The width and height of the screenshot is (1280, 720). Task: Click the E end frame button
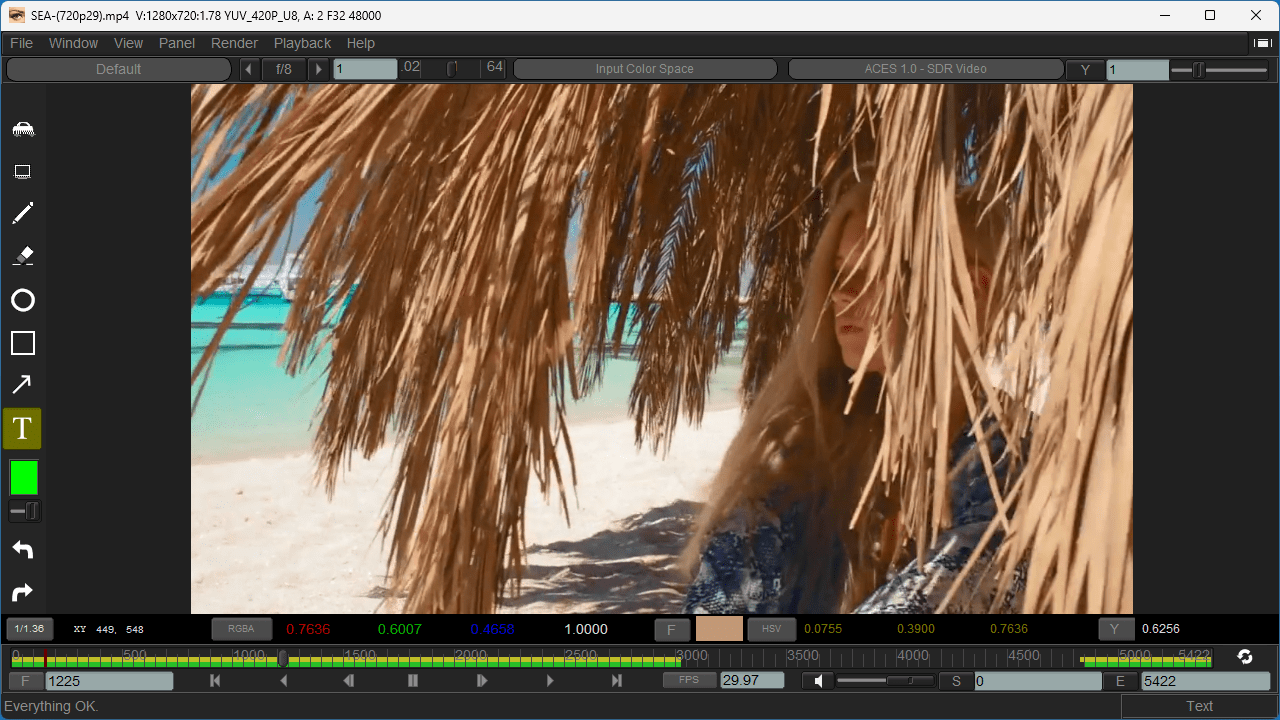tap(1121, 681)
